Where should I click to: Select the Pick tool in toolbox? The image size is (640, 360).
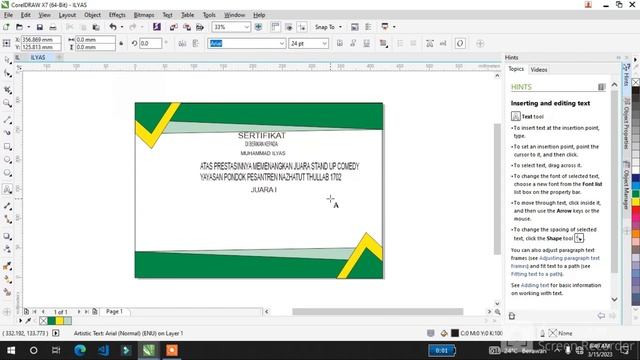click(x=7, y=60)
